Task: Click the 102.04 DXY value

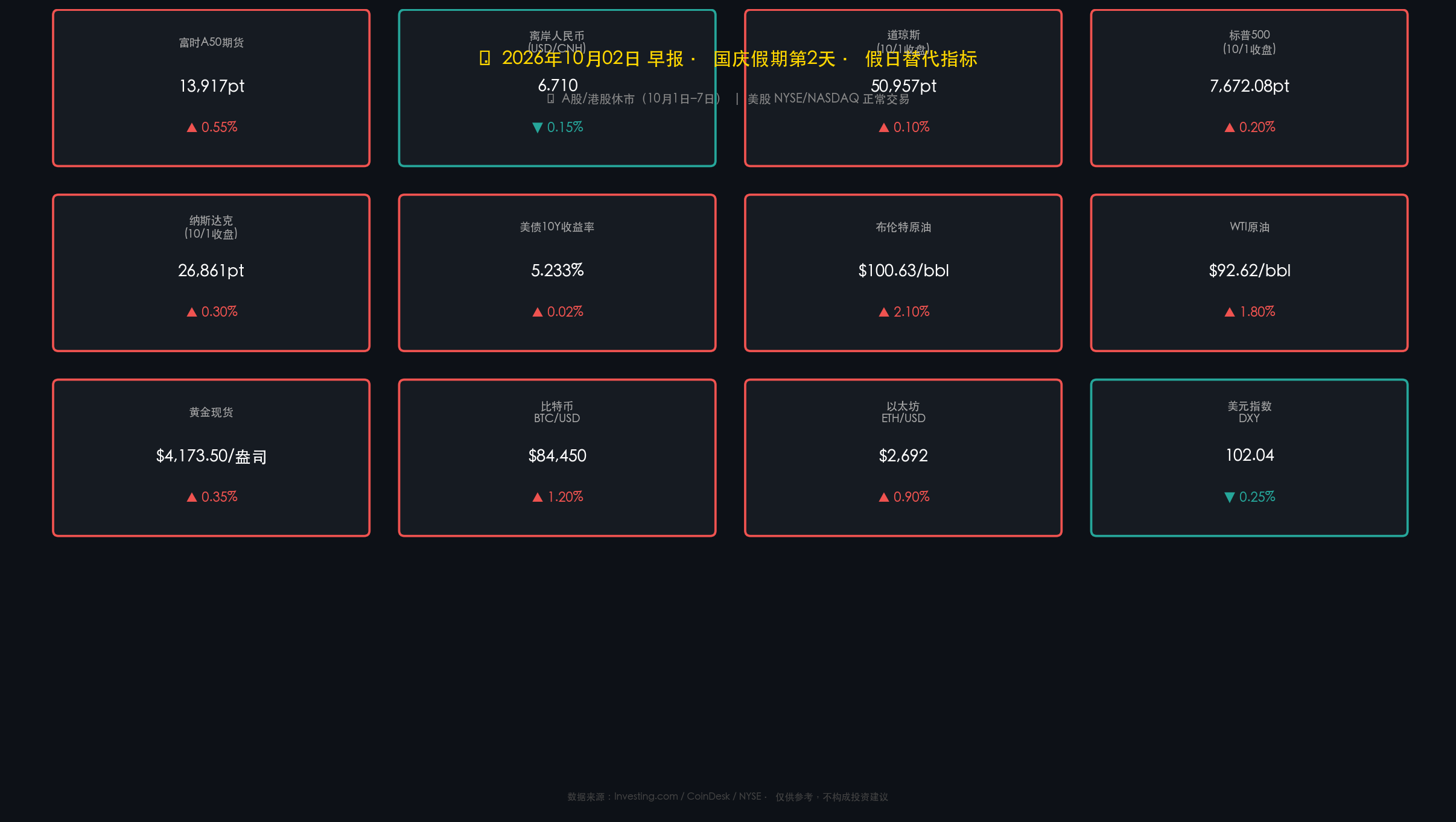Action: (1250, 455)
